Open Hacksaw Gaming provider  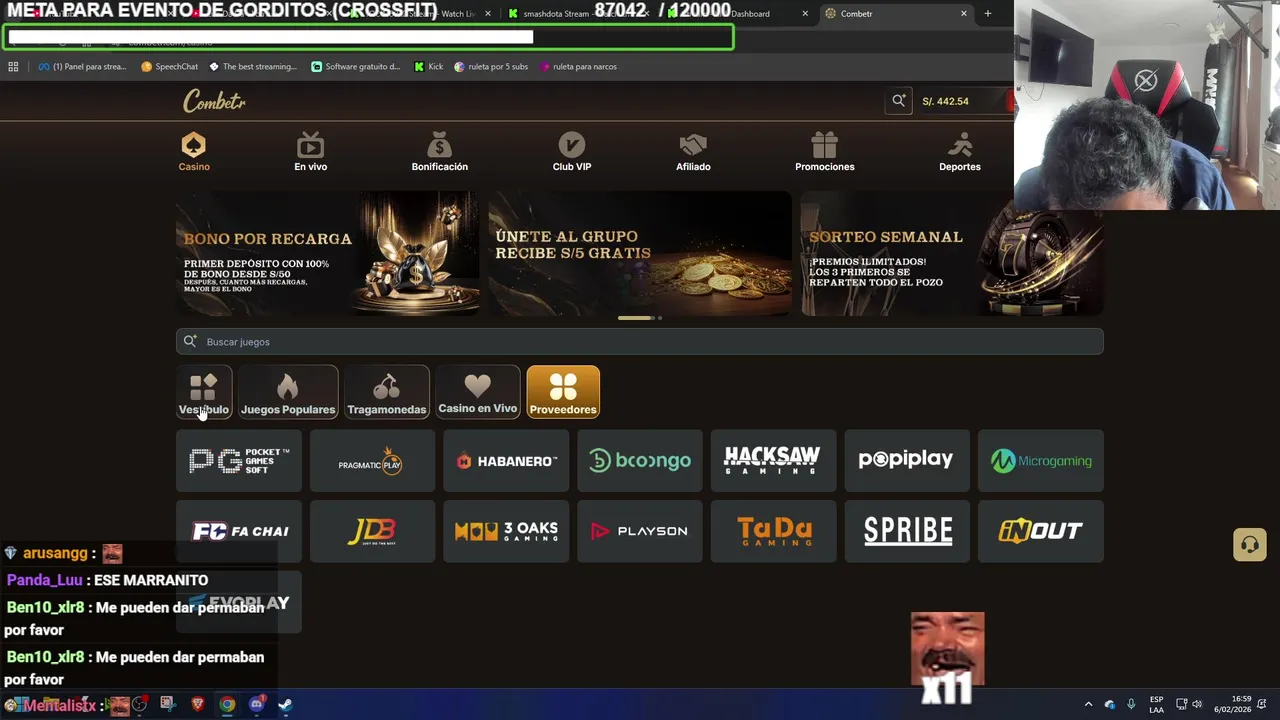(773, 461)
